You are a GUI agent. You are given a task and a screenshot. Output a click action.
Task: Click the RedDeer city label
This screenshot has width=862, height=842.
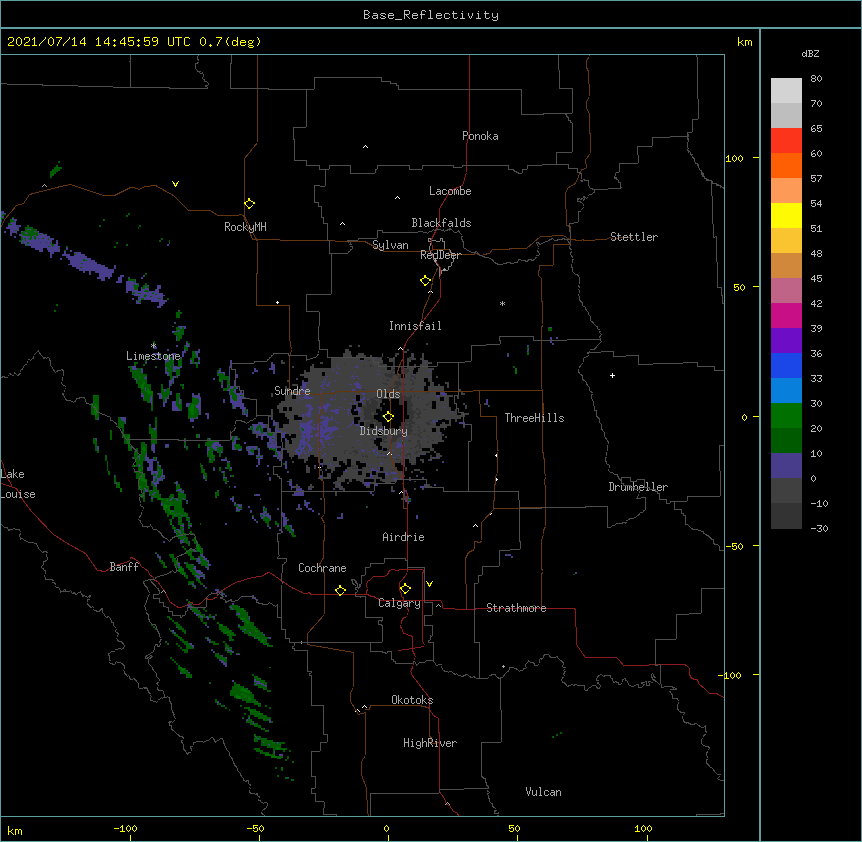pyautogui.click(x=440, y=255)
